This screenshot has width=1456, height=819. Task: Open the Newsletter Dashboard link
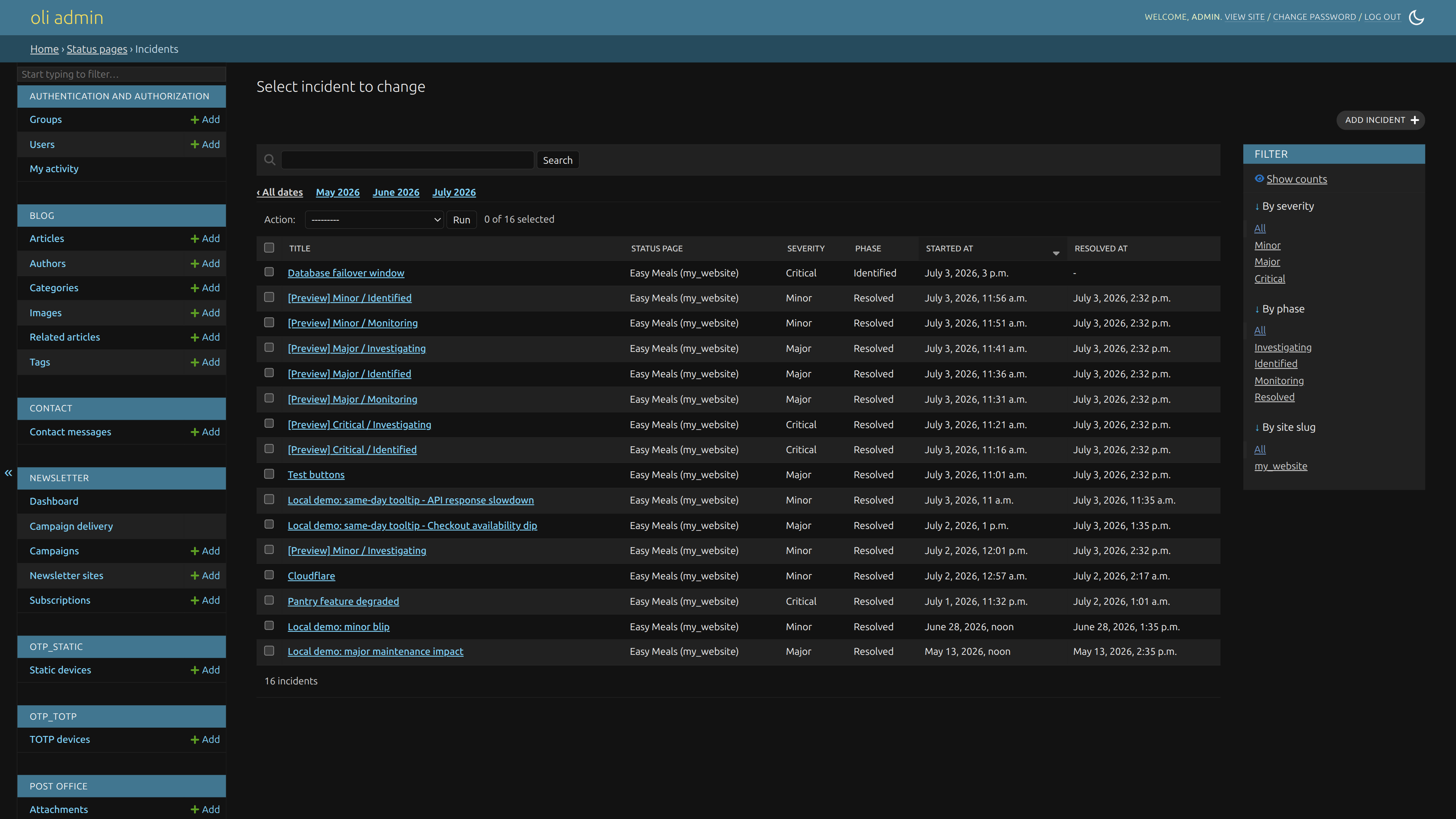pyautogui.click(x=54, y=501)
